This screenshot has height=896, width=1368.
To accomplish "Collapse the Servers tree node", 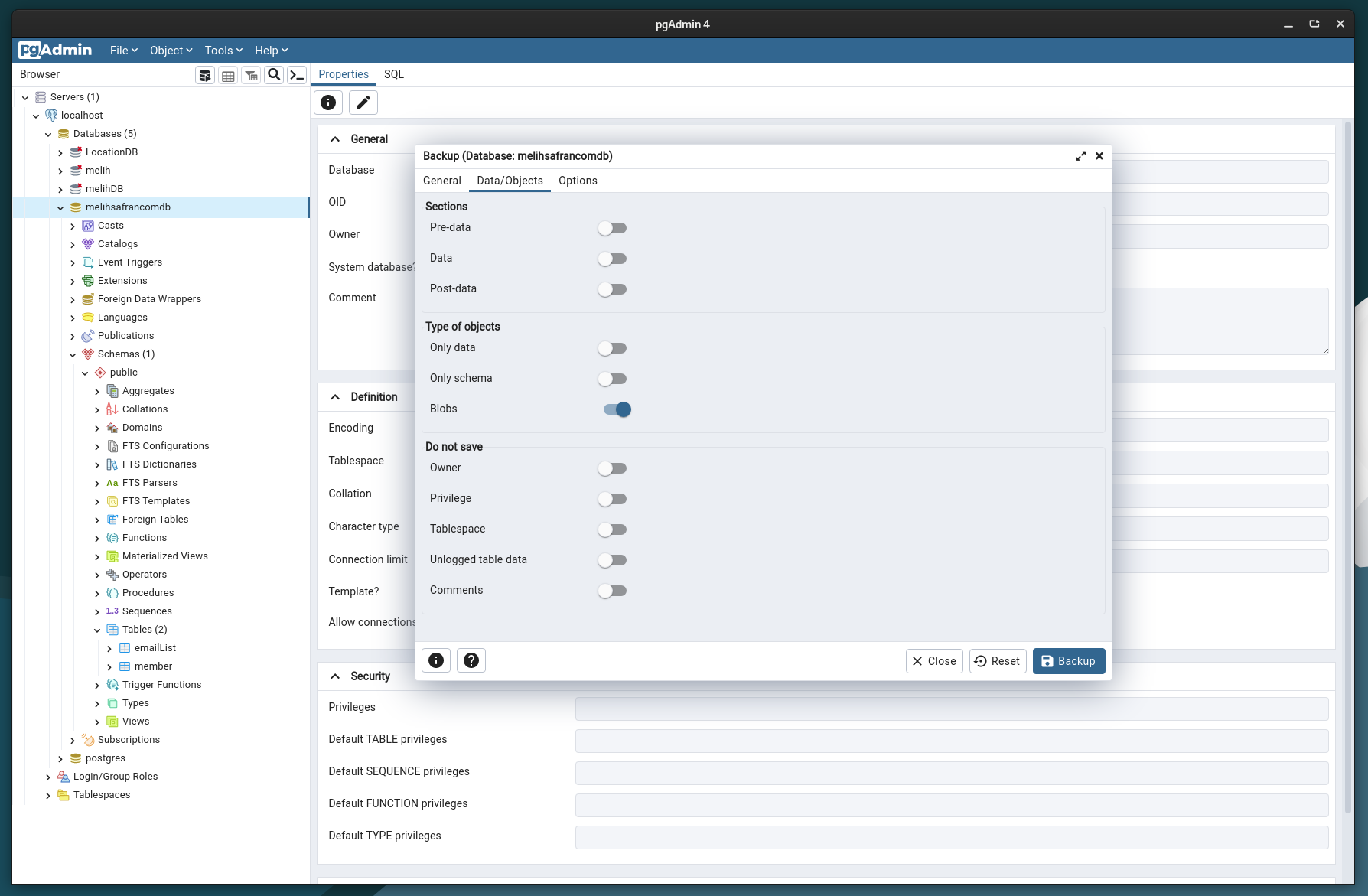I will pyautogui.click(x=25, y=97).
